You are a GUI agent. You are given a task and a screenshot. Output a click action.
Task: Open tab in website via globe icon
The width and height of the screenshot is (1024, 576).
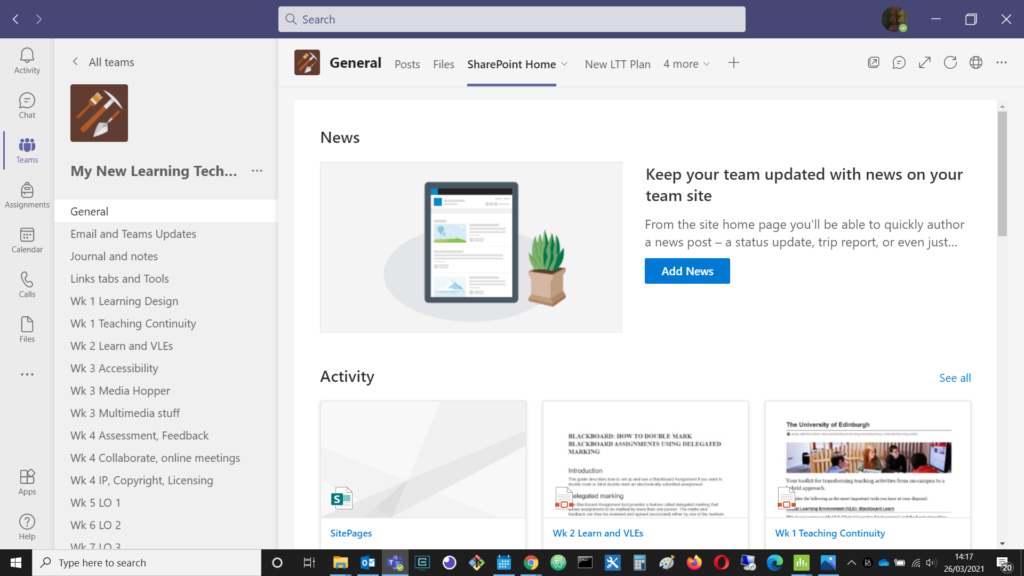[x=976, y=63]
